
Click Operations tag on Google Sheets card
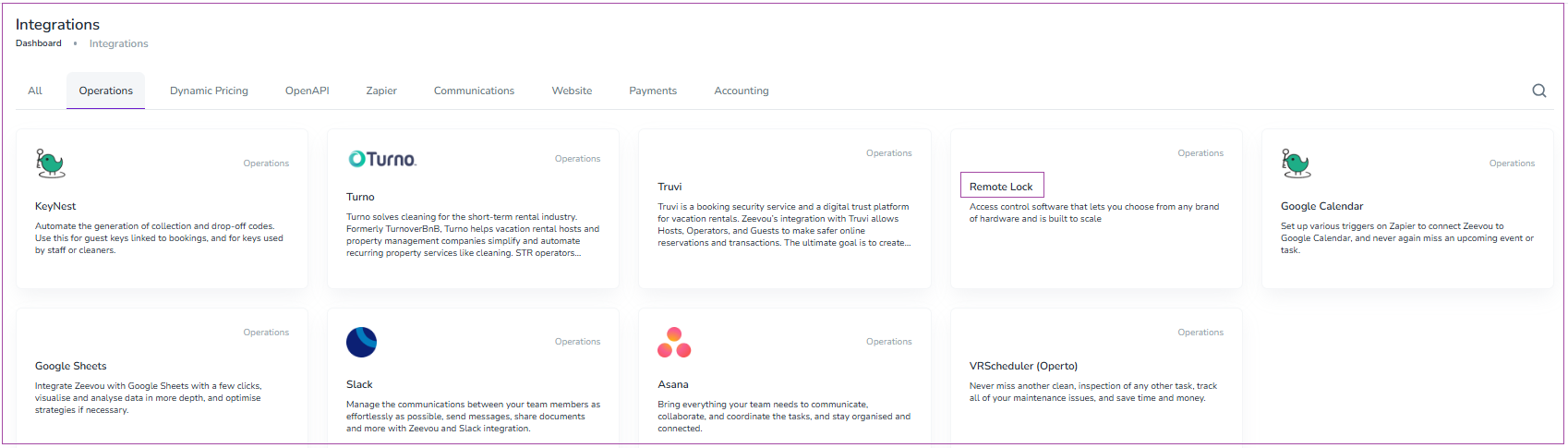pyautogui.click(x=266, y=333)
